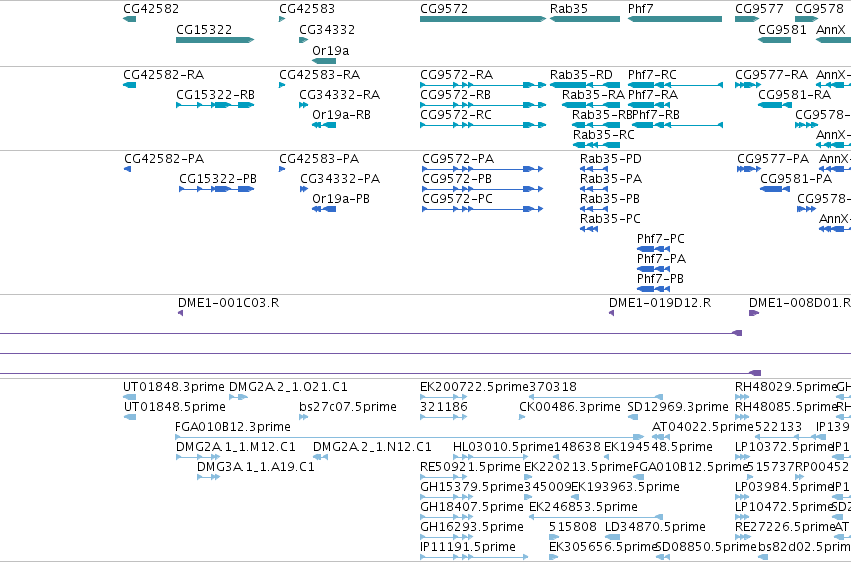Click the DMG2A1_1.M12.C1 EST label
Screen dimensions: 851x562
235,446
